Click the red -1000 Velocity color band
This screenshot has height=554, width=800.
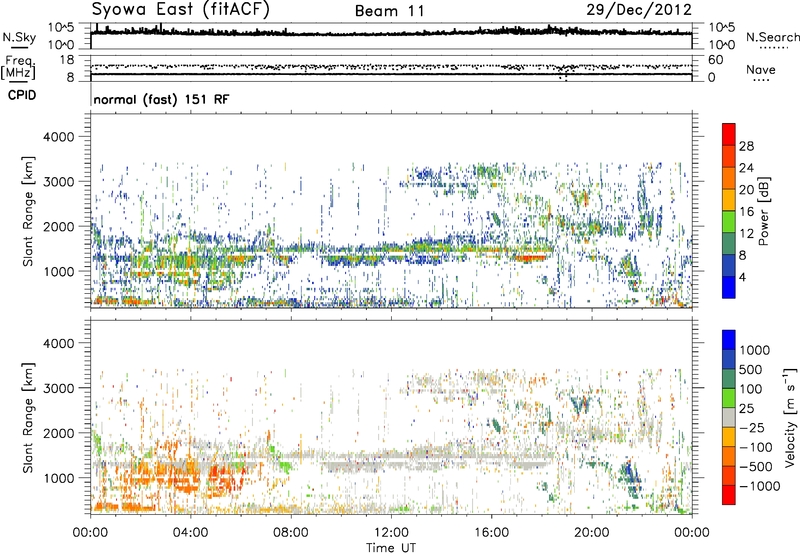pyautogui.click(x=729, y=495)
